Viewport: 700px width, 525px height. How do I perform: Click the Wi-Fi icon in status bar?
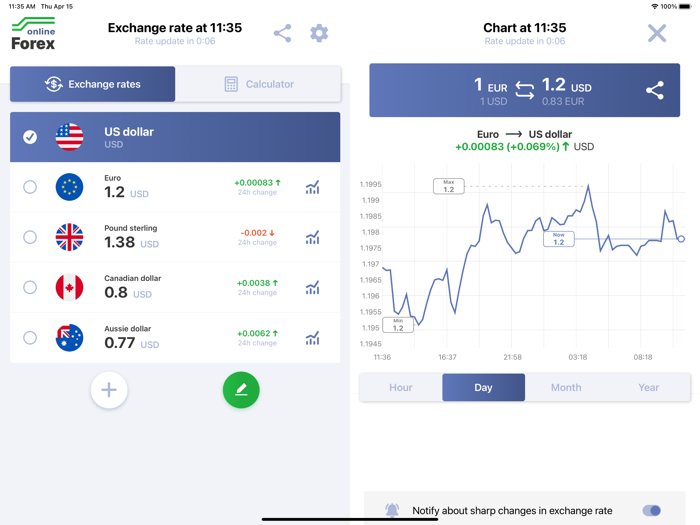pos(654,6)
